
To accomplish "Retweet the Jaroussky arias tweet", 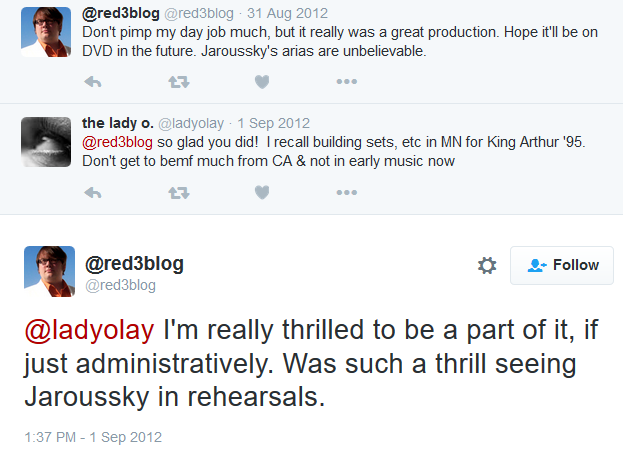I will click(179, 82).
